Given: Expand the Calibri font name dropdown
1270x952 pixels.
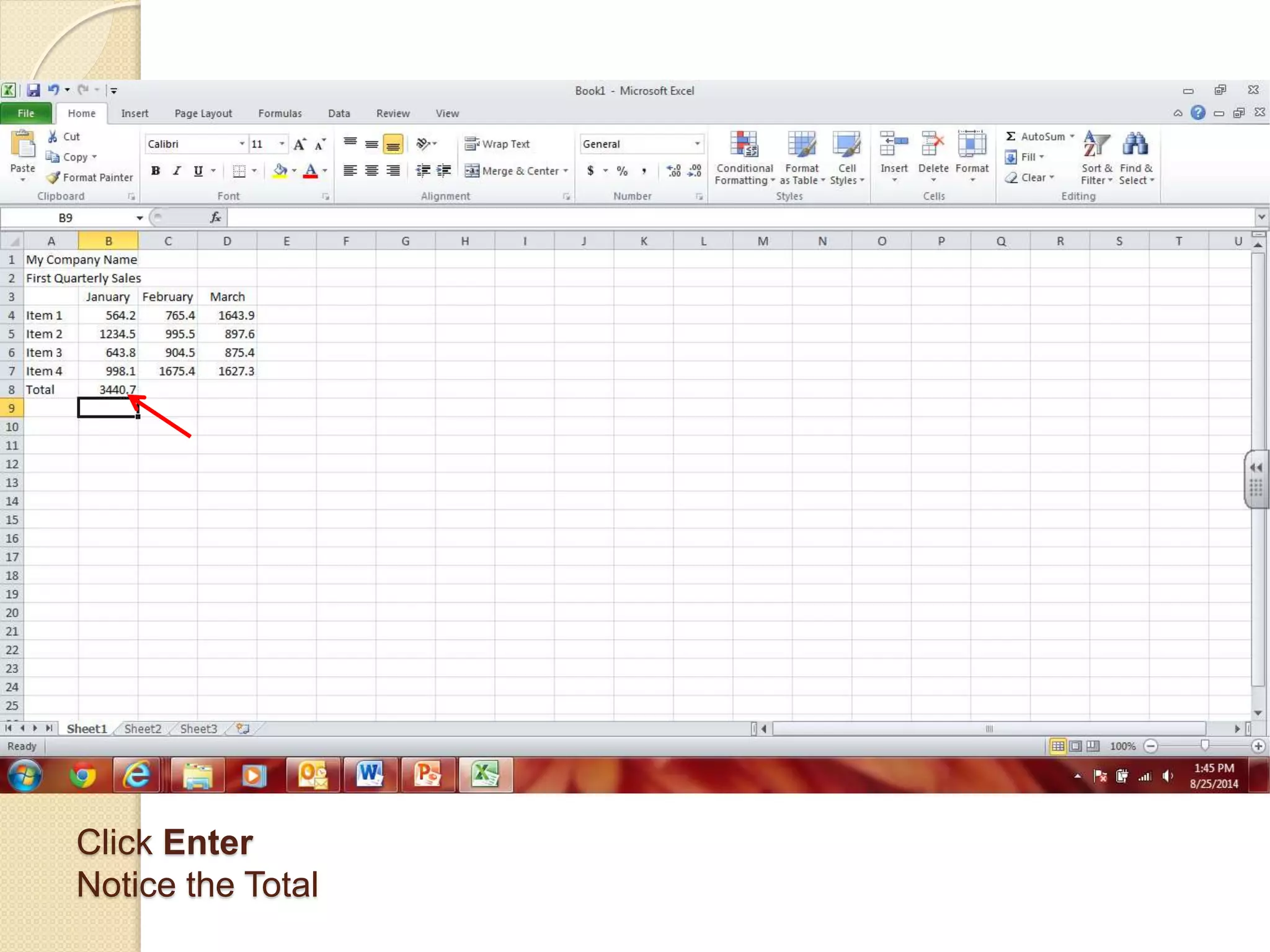Looking at the screenshot, I should click(x=242, y=144).
